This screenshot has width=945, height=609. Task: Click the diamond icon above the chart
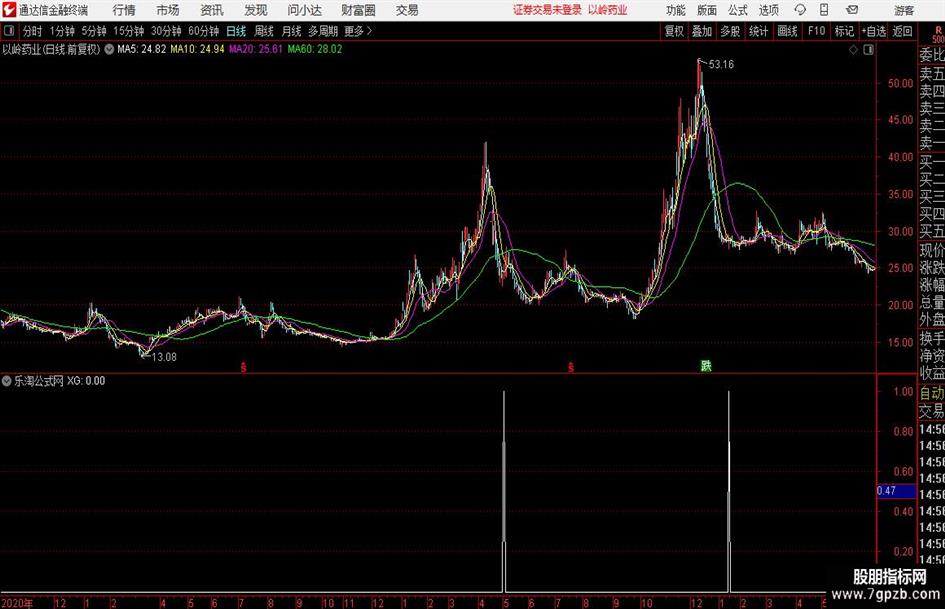point(853,50)
